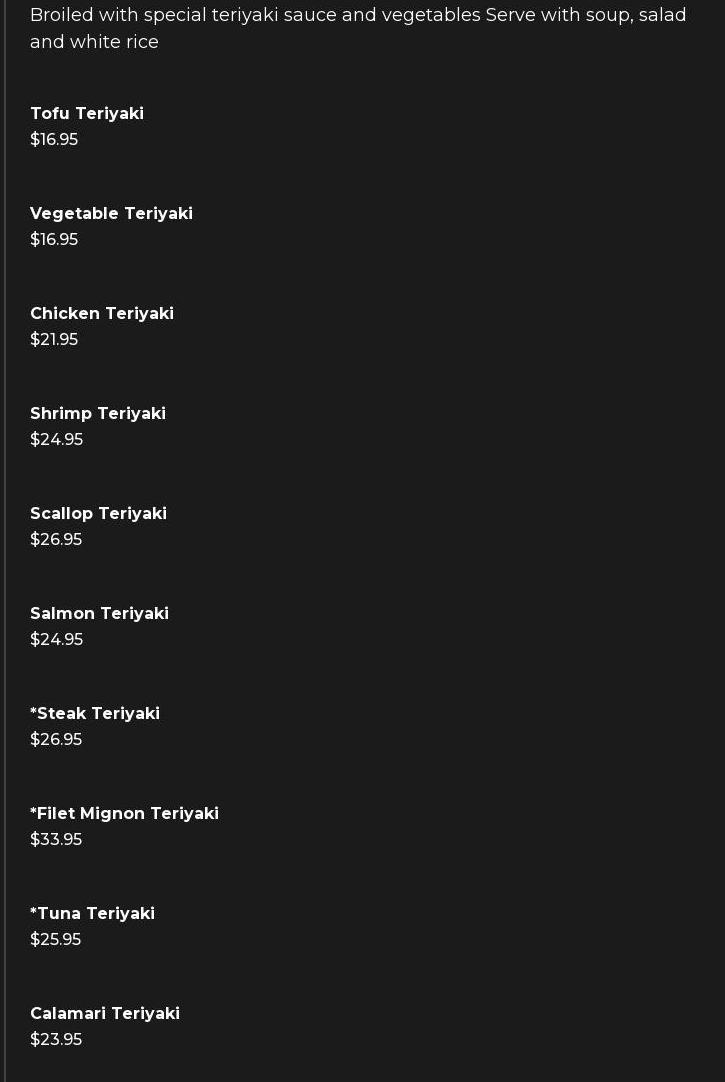Open the Calamari Teriyaki item
Screen dimensions: 725x1082
click(105, 1014)
